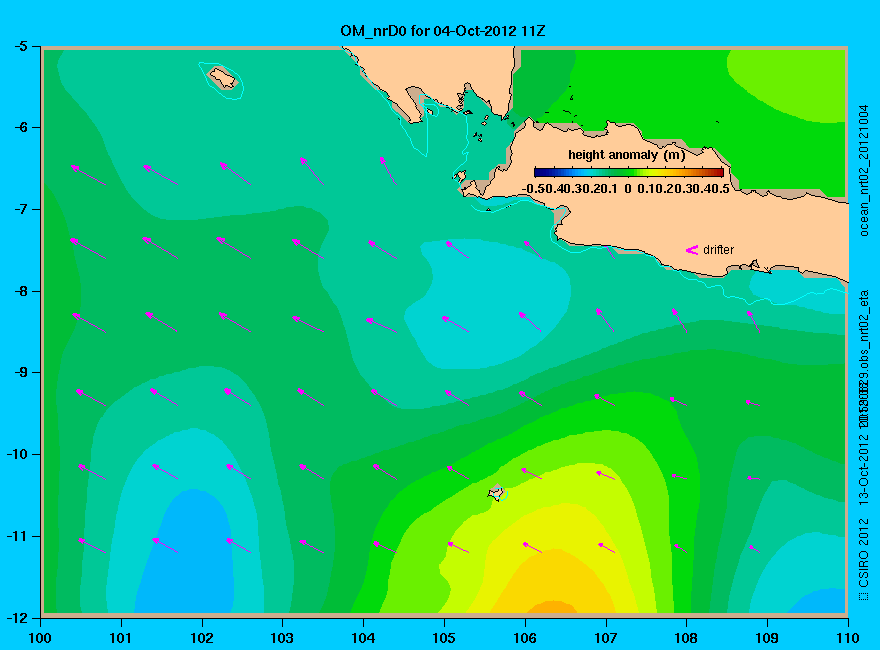Image resolution: width=880 pixels, height=650 pixels.
Task: Click the y-axis label "-11"
Action: click(17, 536)
